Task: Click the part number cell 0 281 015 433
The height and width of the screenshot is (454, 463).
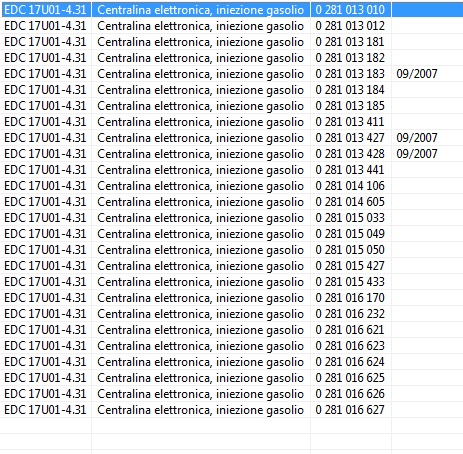Action: pyautogui.click(x=351, y=282)
